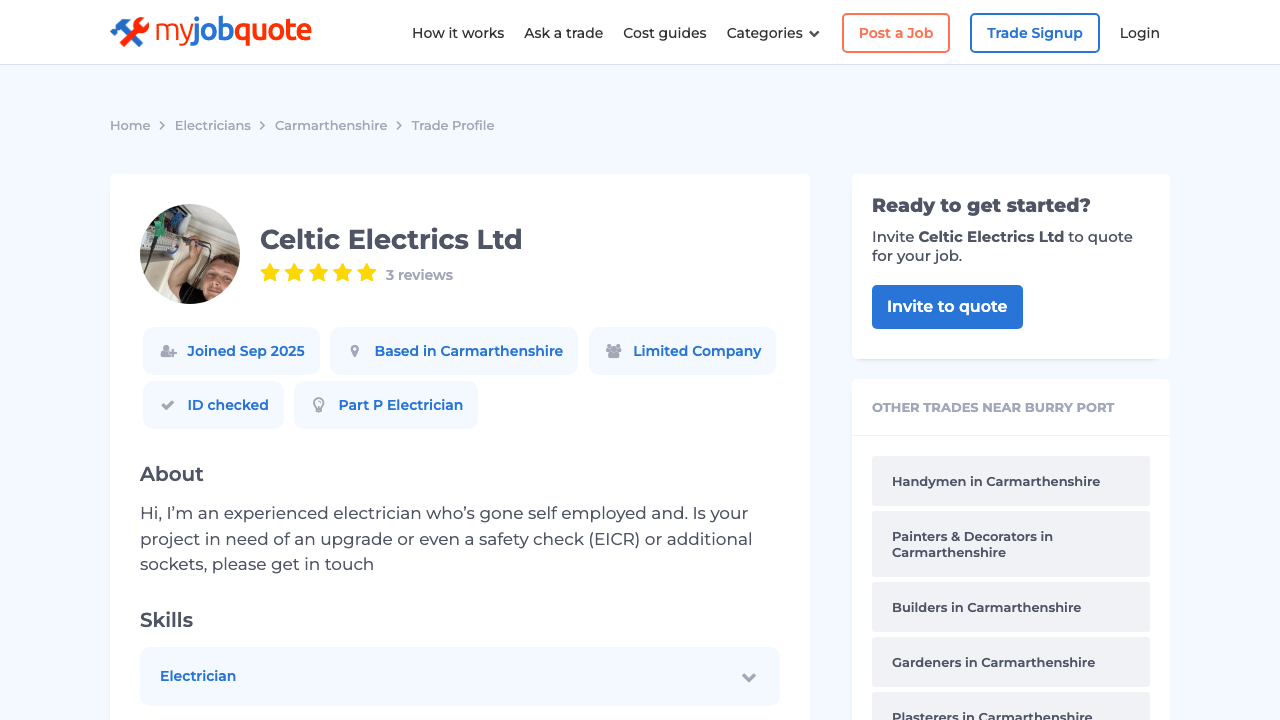Click the Invite to quote button
The image size is (1280, 720).
tap(946, 307)
